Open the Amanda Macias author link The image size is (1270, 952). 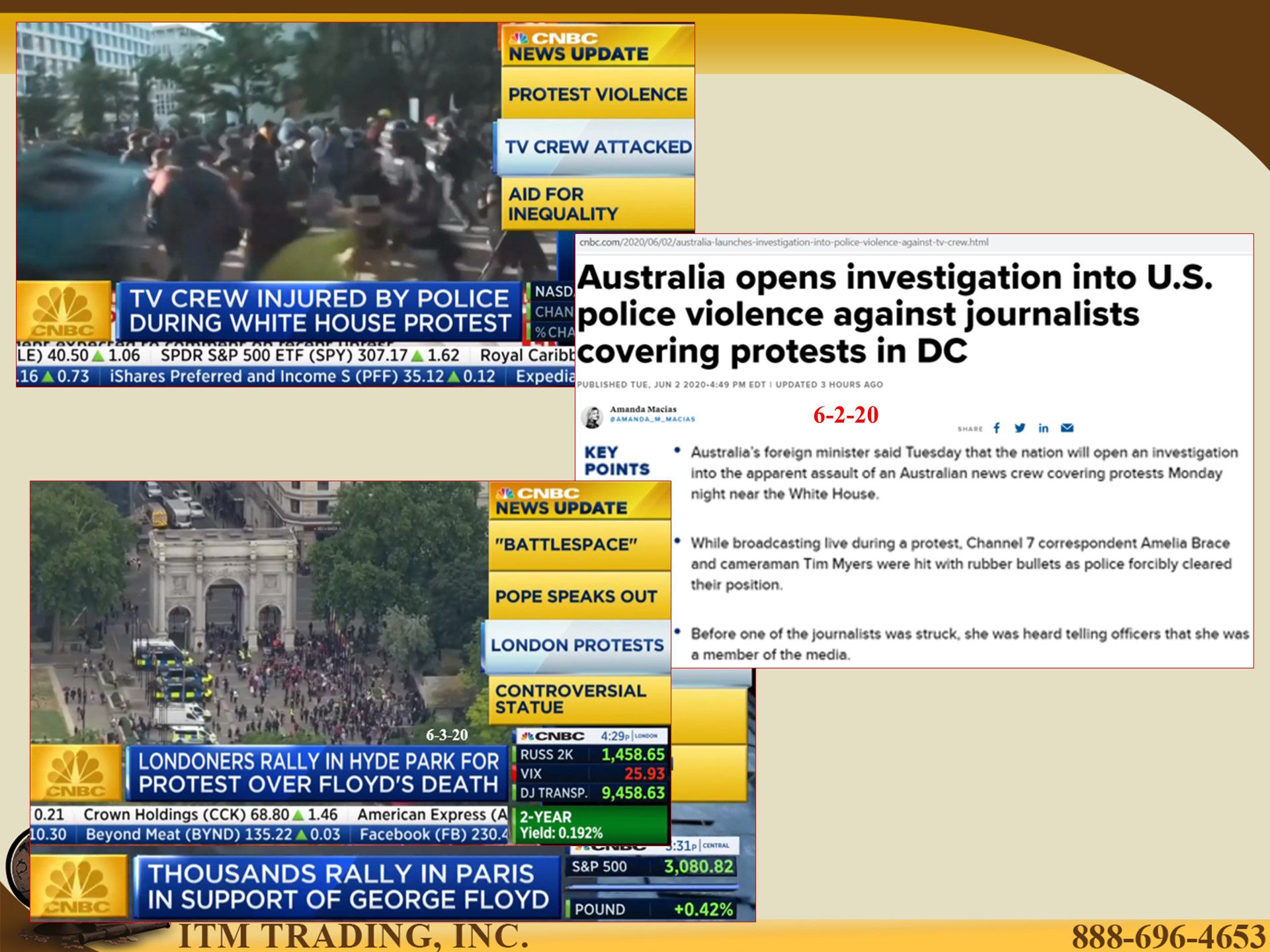[x=643, y=409]
